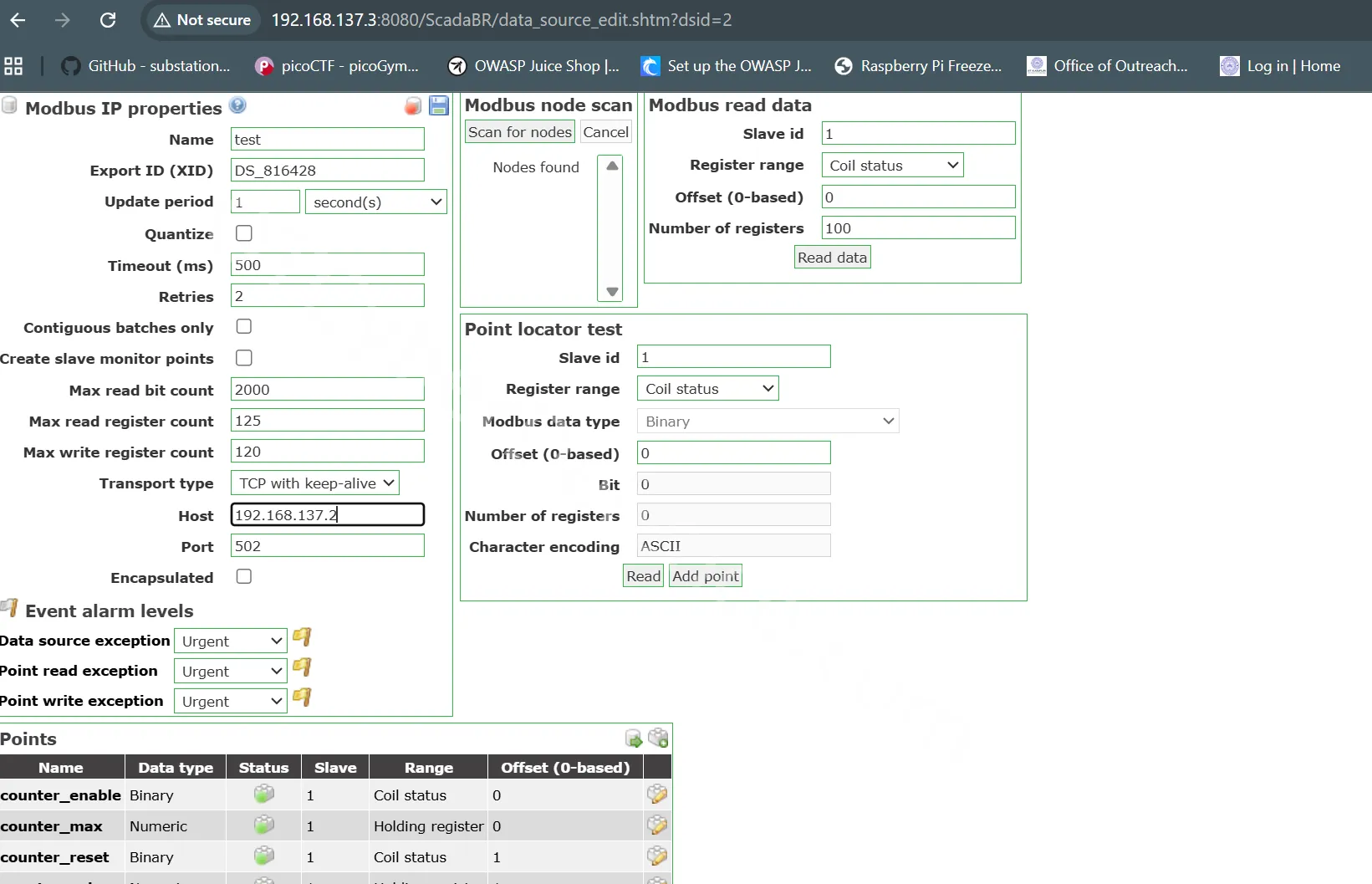
Task: Click the Read data button
Action: pyautogui.click(x=832, y=257)
